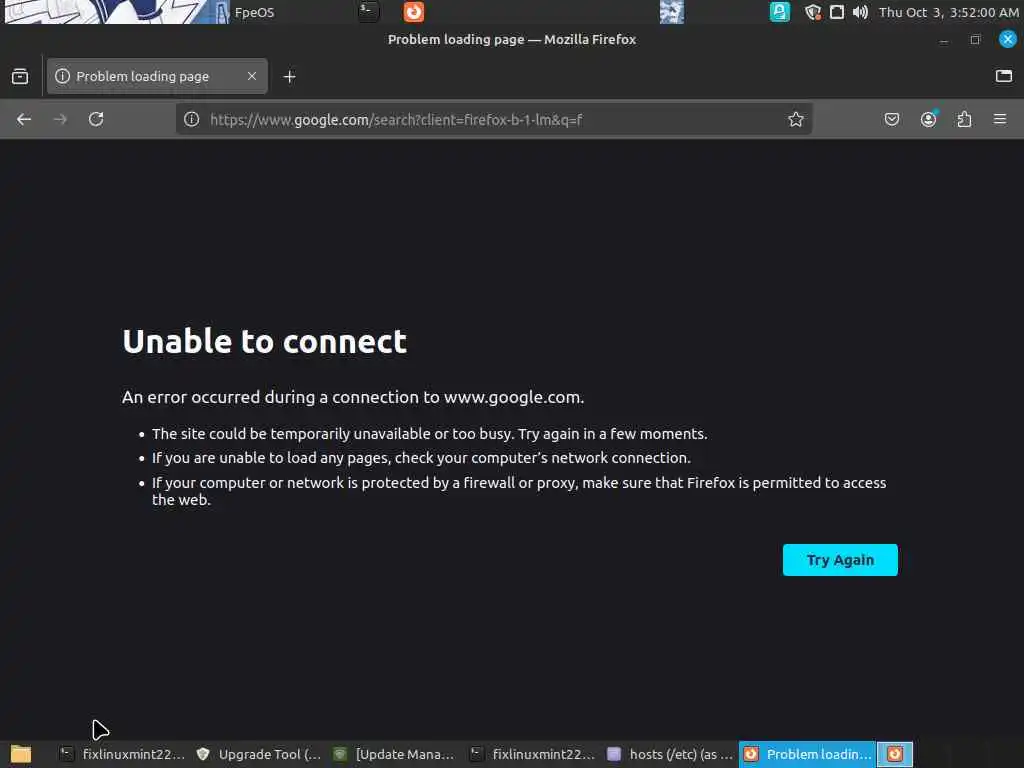1024x768 pixels.
Task: Open the tab-bar icon at the far right
Action: pyautogui.click(x=1004, y=76)
